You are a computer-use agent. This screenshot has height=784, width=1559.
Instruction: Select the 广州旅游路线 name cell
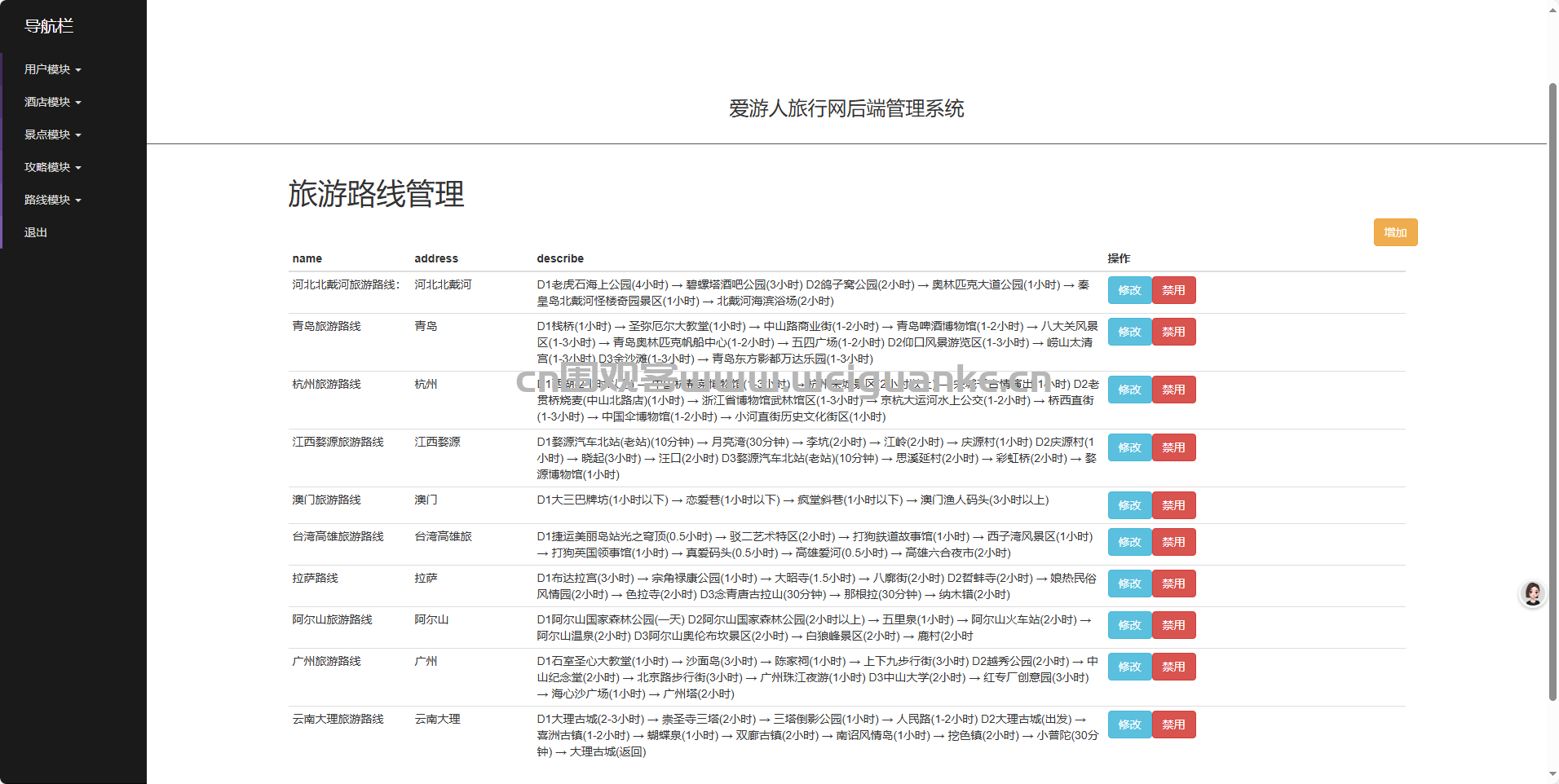point(326,661)
